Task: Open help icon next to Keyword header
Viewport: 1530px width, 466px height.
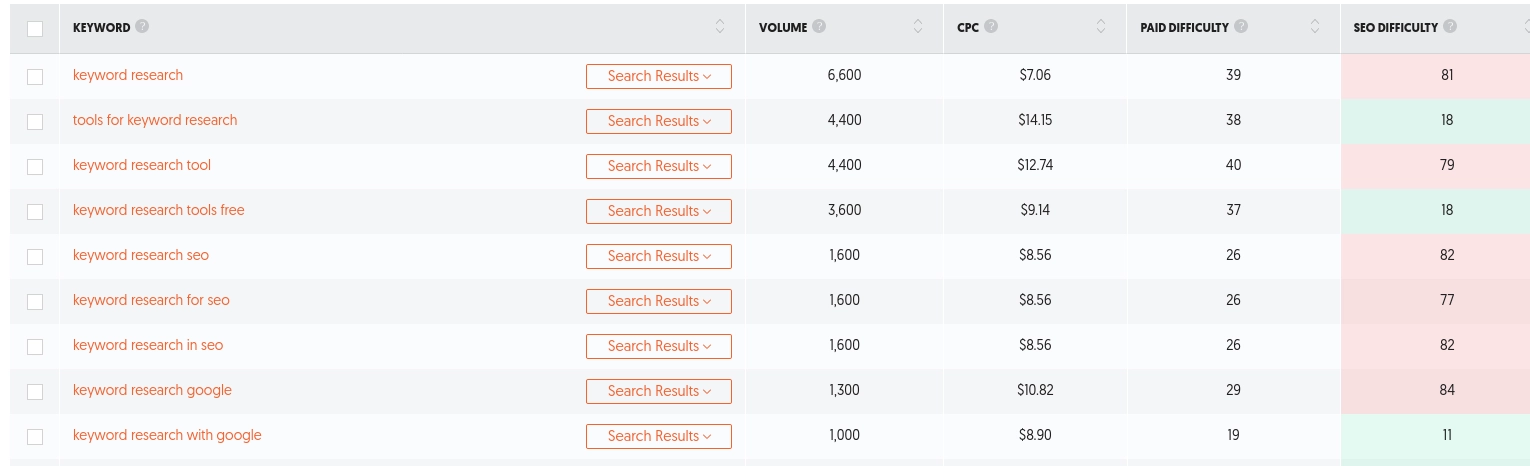Action: (x=142, y=27)
